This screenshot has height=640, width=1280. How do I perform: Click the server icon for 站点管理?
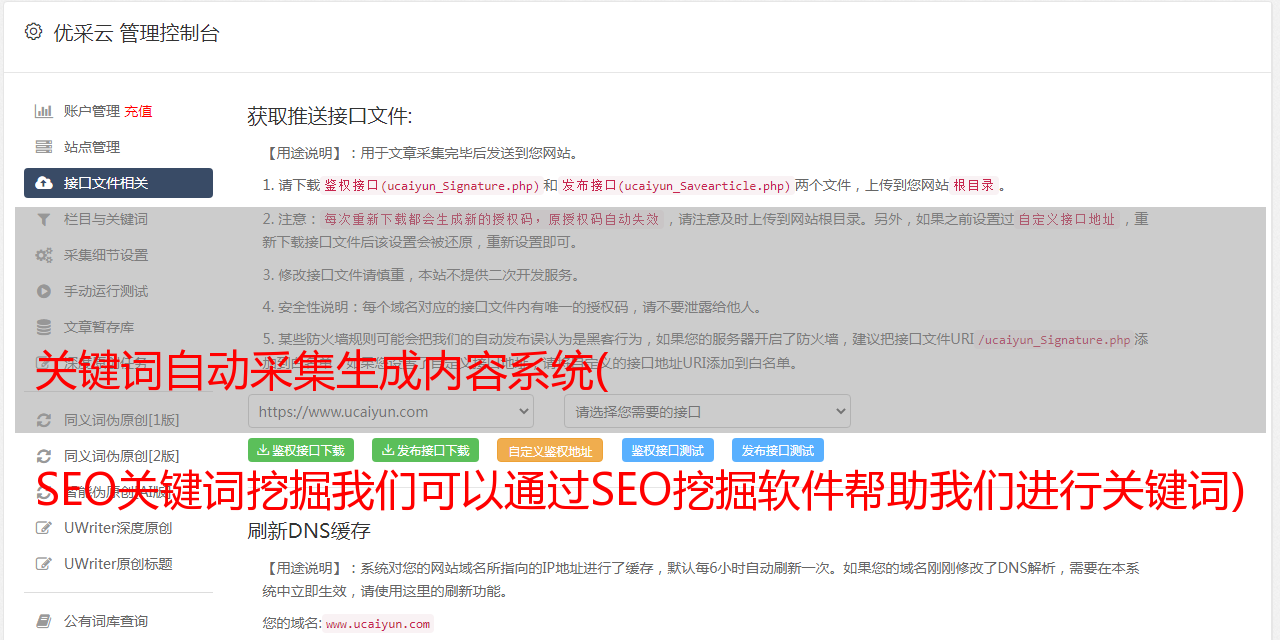pyautogui.click(x=44, y=147)
